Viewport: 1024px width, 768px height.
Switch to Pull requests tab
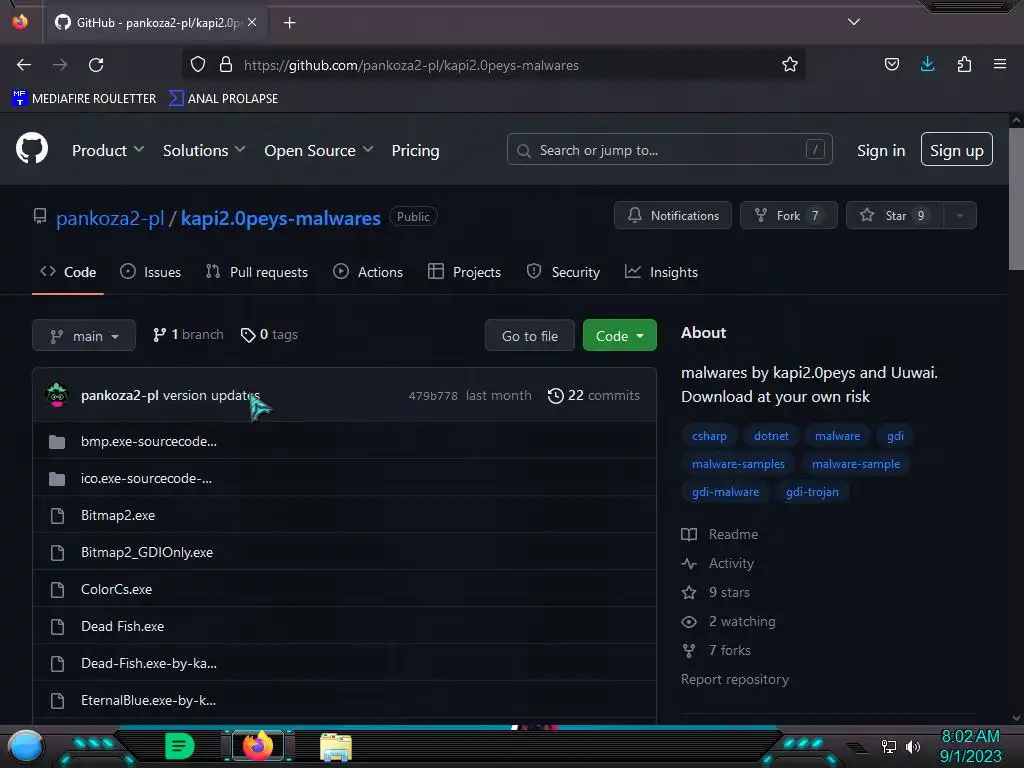[257, 272]
